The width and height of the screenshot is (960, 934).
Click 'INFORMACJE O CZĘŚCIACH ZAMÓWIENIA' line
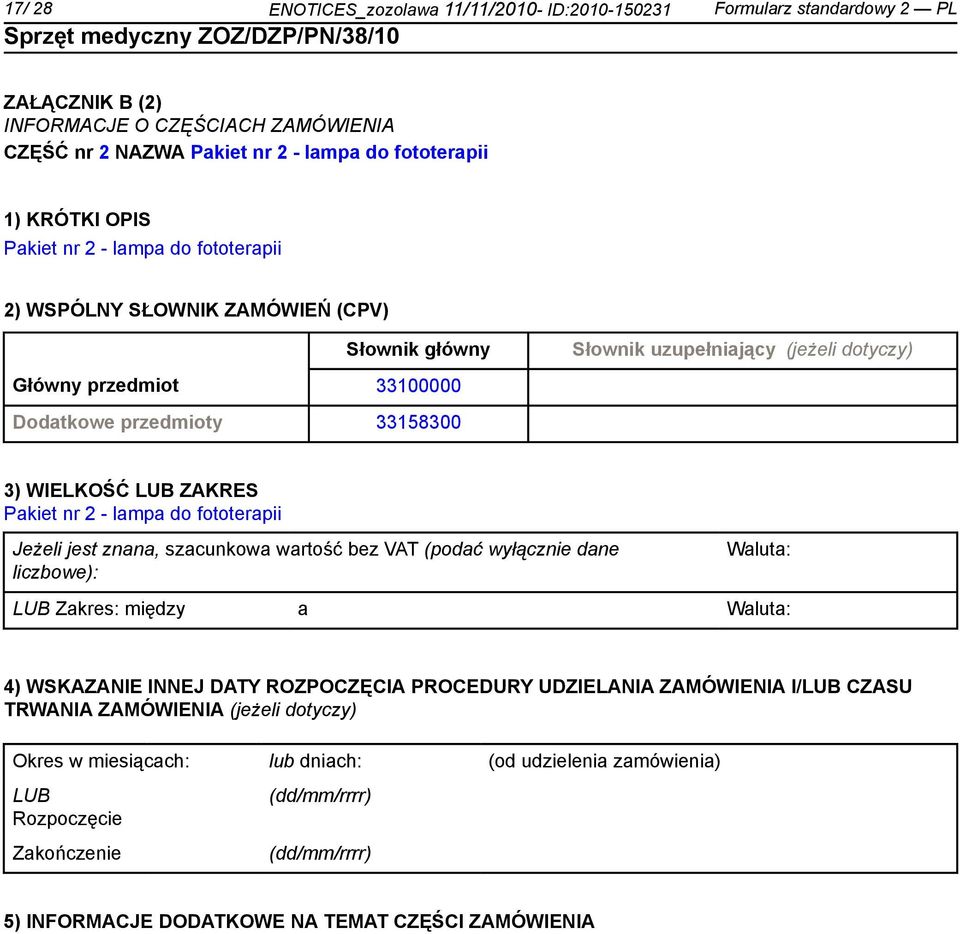(x=199, y=125)
